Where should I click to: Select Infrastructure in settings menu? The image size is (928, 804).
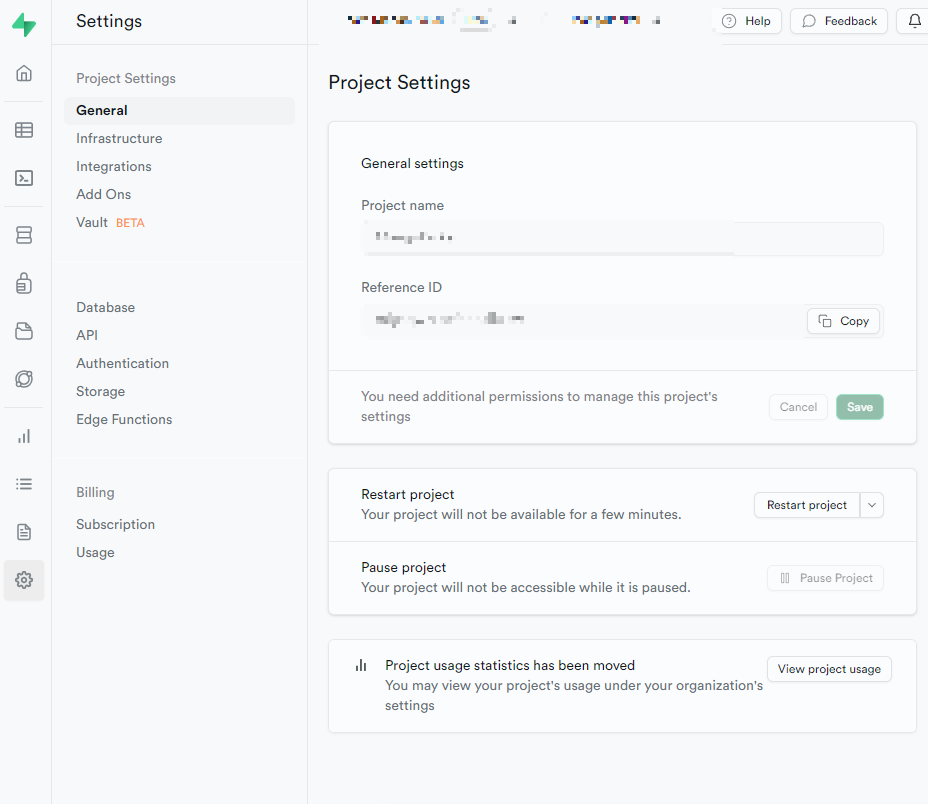click(119, 138)
